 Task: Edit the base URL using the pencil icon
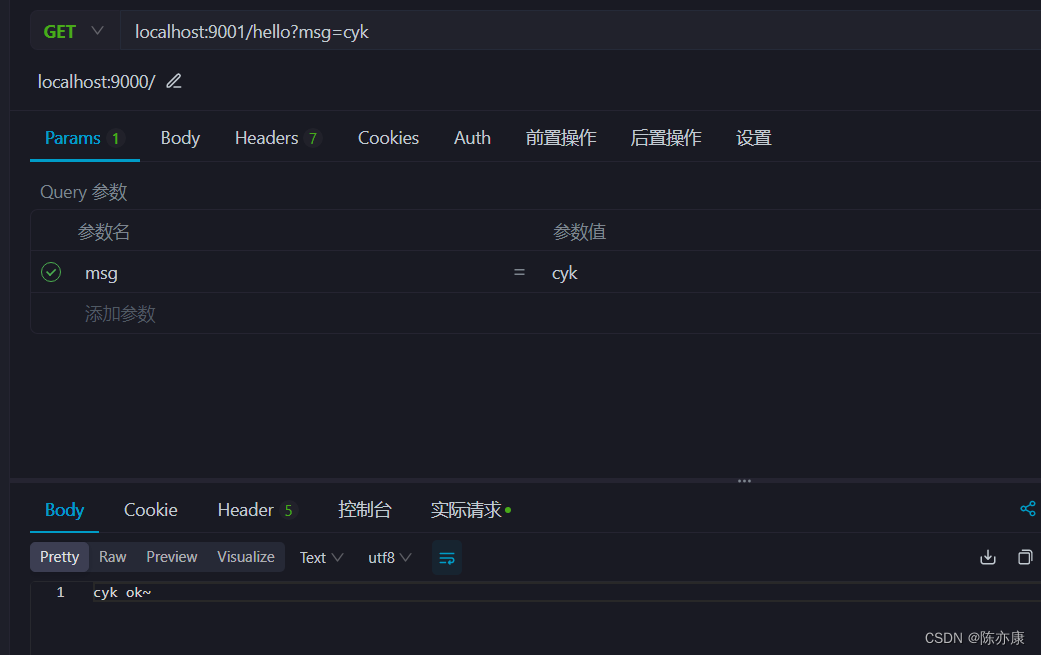coord(173,81)
